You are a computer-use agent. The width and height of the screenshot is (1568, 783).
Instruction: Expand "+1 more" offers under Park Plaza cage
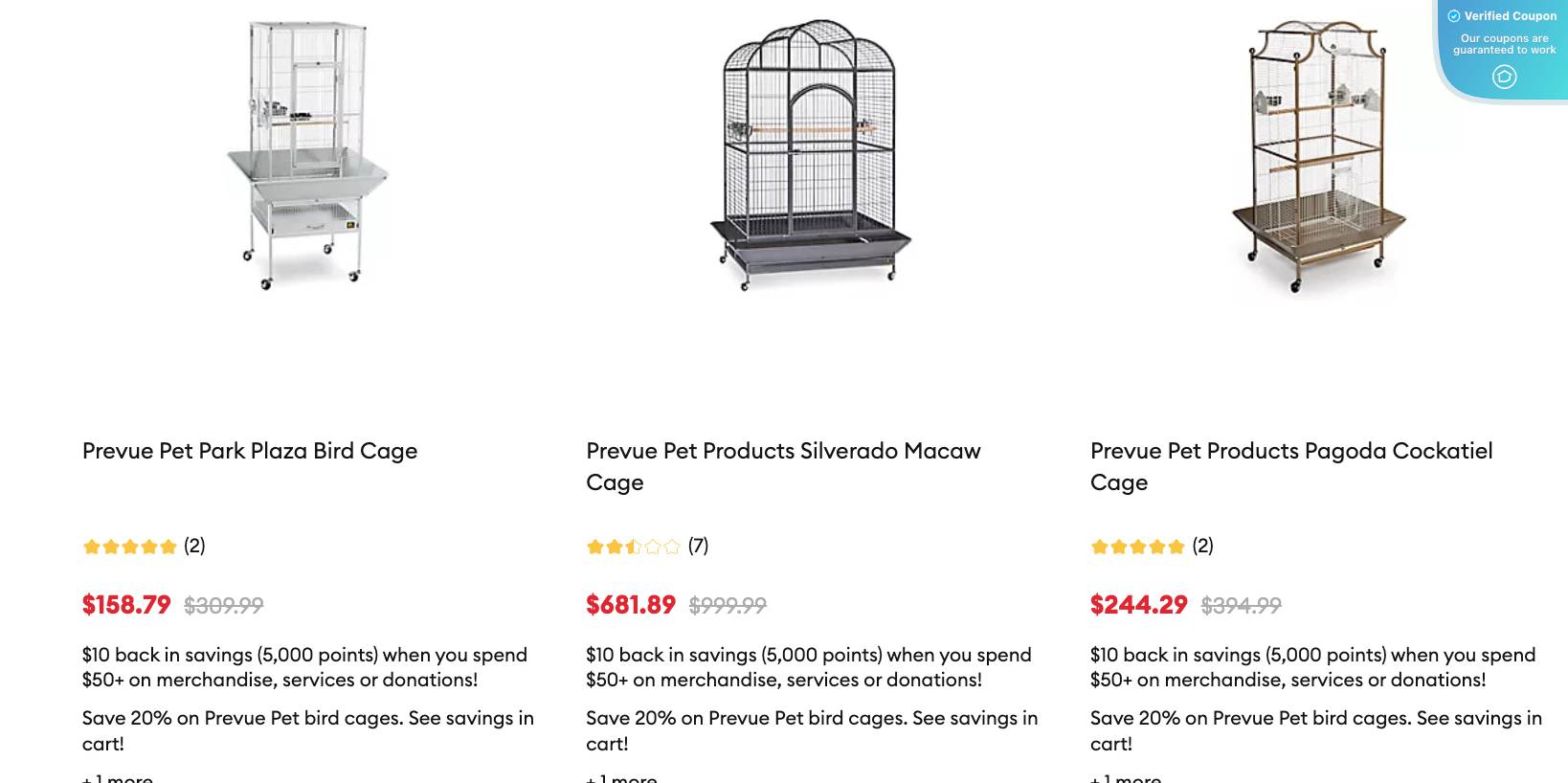pyautogui.click(x=118, y=777)
